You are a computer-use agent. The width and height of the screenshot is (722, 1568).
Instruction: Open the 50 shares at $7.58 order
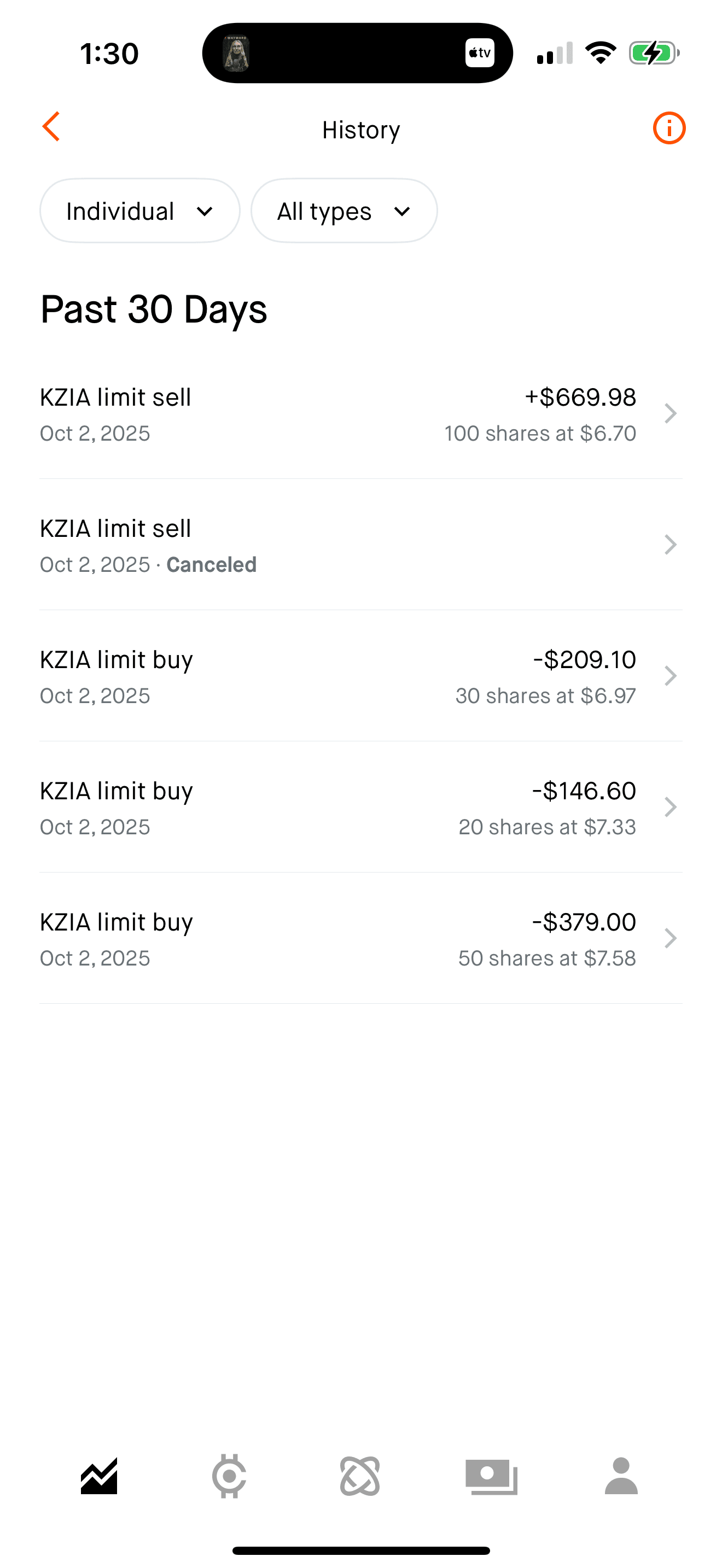pyautogui.click(x=360, y=939)
